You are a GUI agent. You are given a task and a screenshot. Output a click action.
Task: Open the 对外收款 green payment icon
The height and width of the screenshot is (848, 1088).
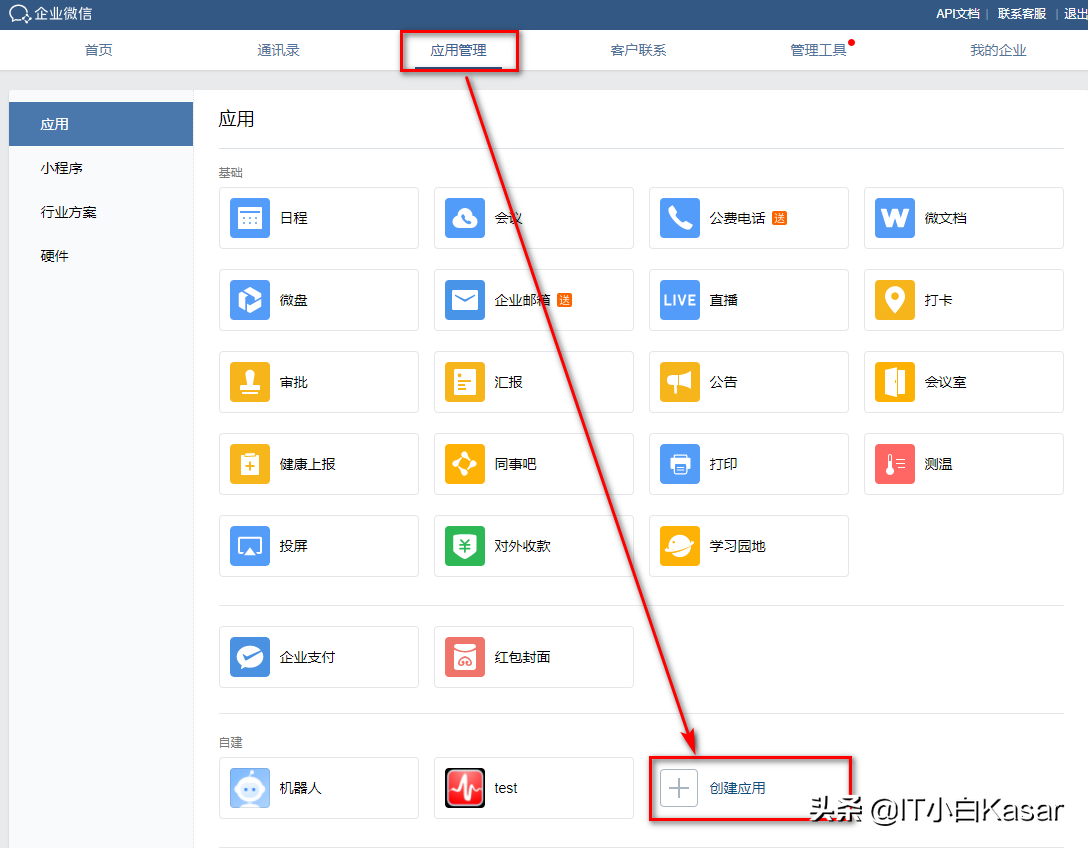tap(465, 546)
